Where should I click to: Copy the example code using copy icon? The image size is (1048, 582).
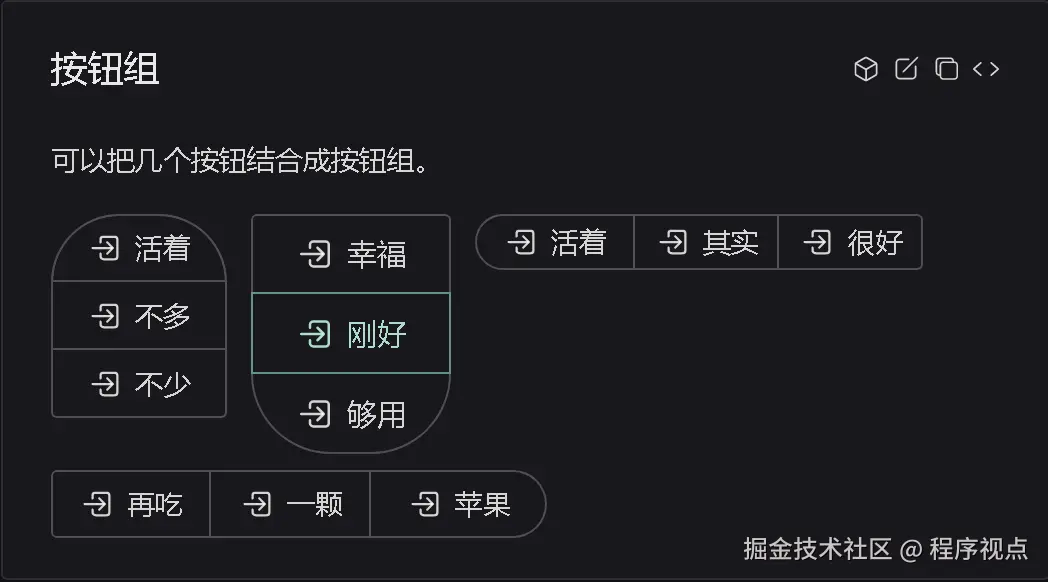[945, 69]
